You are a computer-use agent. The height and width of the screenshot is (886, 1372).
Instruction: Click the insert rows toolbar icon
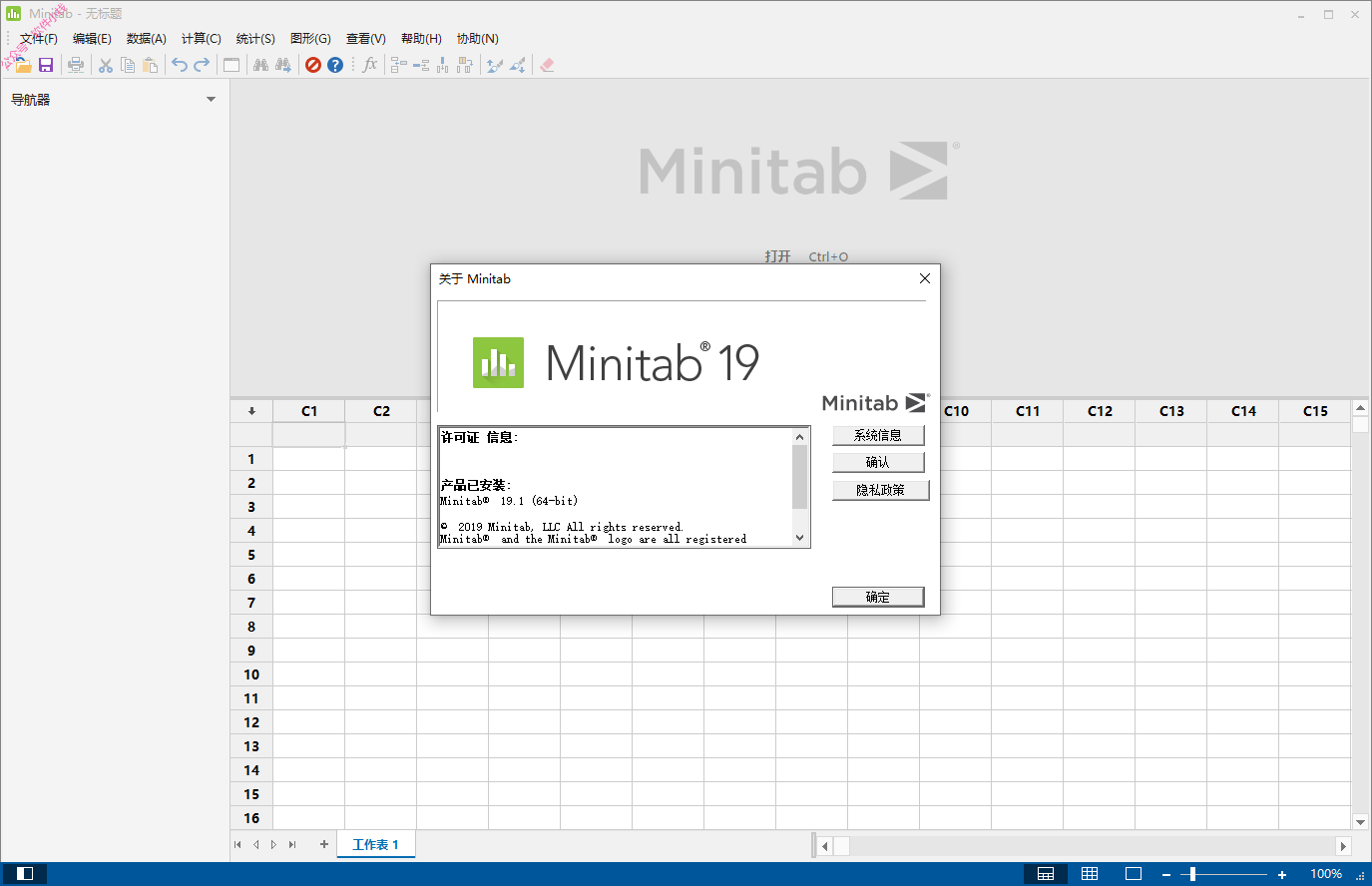[x=421, y=65]
